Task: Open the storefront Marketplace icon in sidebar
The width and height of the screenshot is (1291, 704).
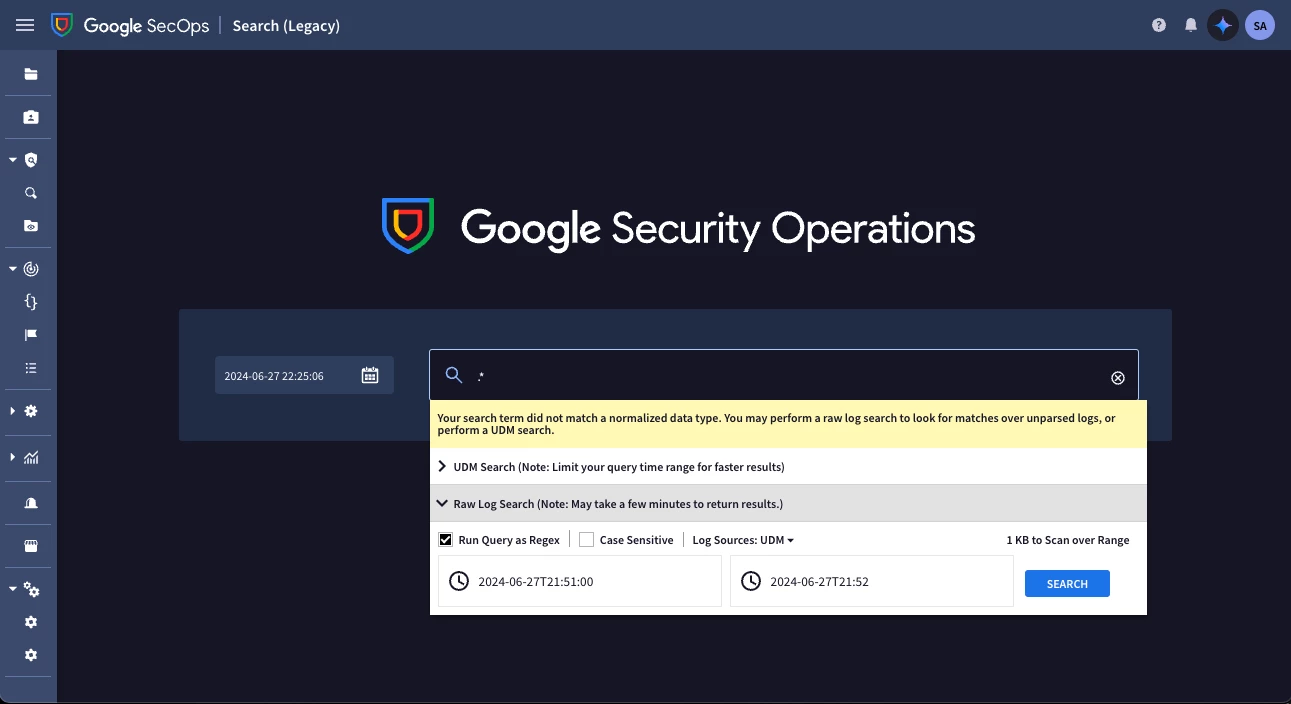Action: point(31,546)
